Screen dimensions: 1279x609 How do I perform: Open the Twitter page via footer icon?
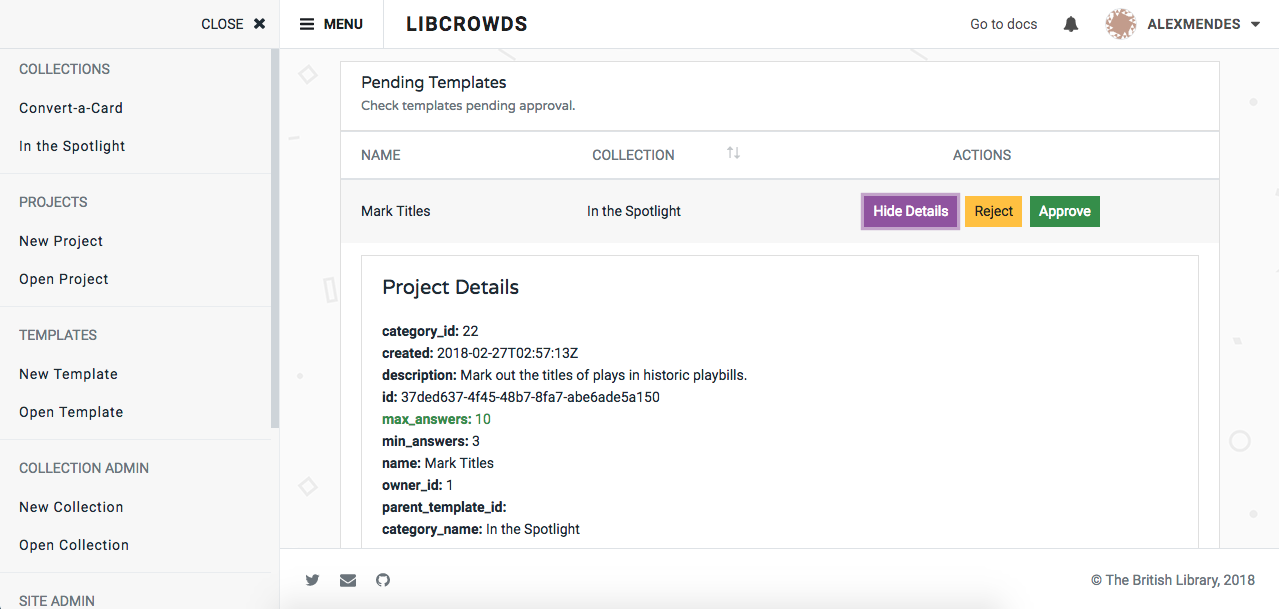[312, 580]
